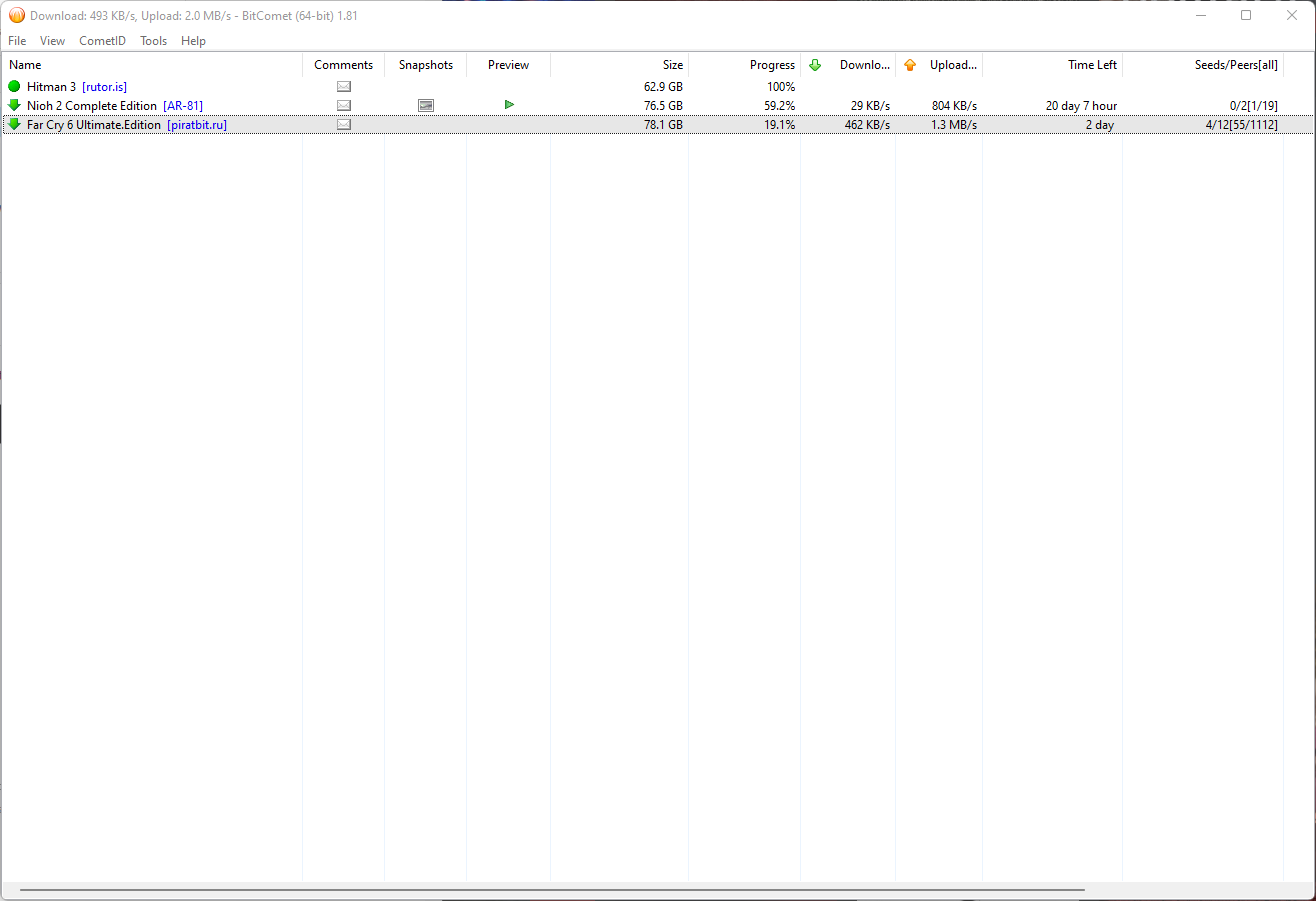
Task: Click the comments envelope for Far Cry 6
Action: (344, 125)
